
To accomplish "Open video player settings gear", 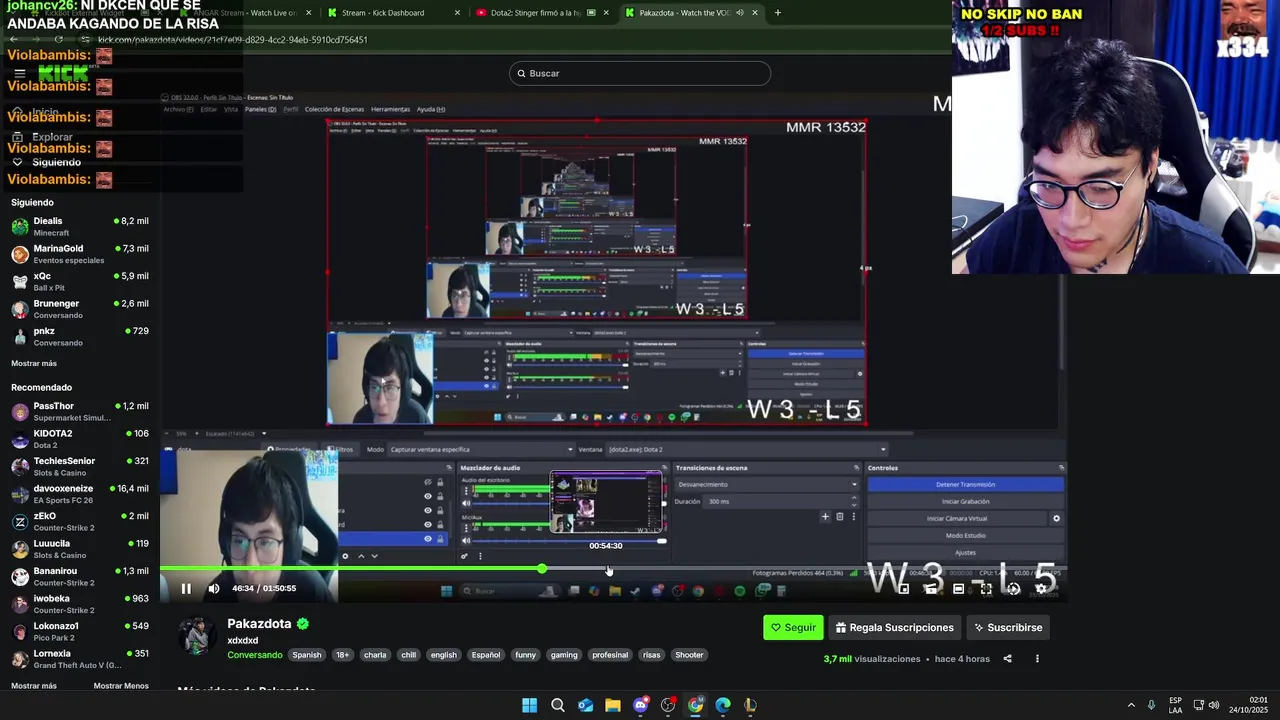I will [x=1041, y=589].
